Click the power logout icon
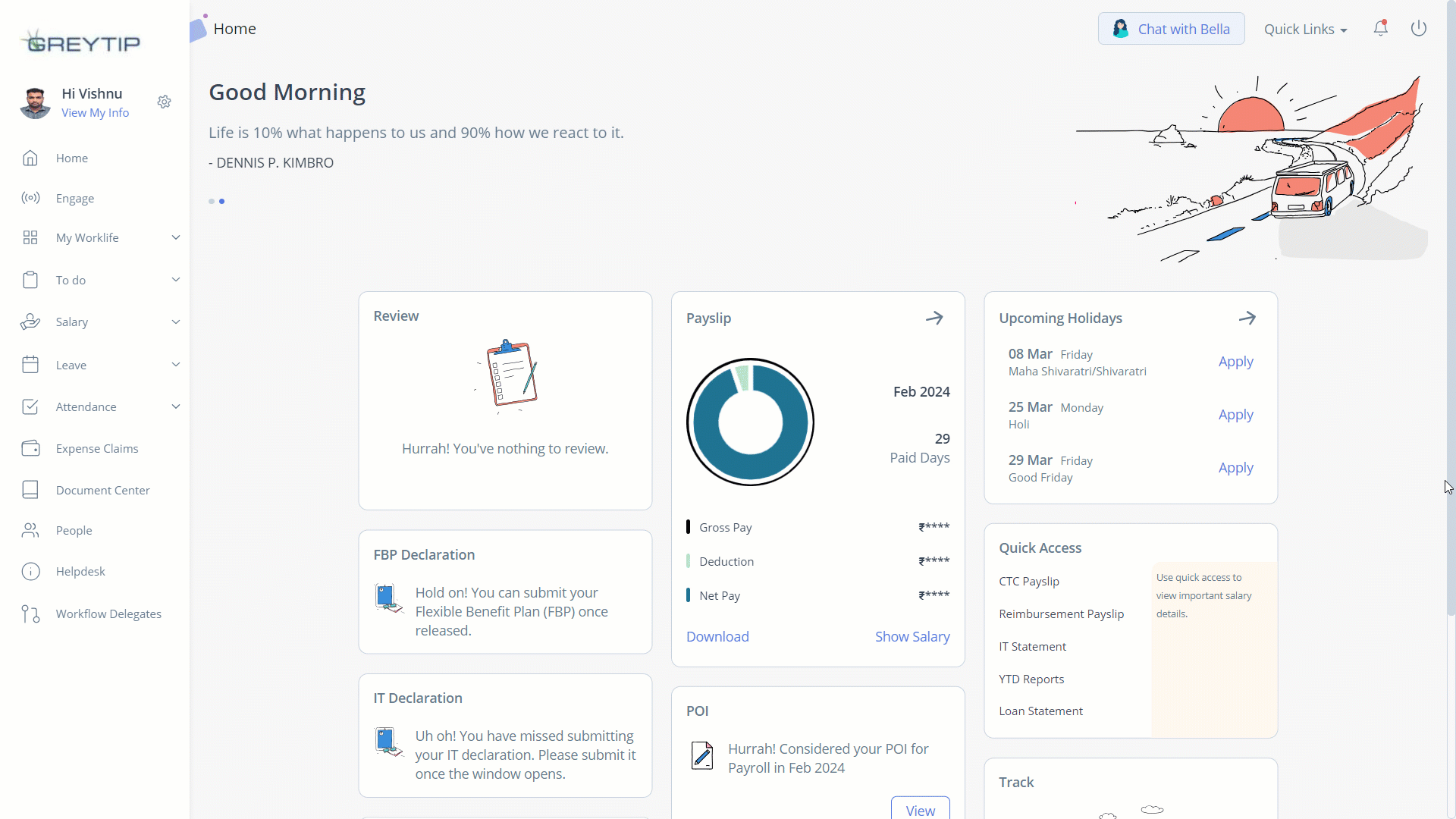Screen dimensions: 1456x819 click(1419, 28)
